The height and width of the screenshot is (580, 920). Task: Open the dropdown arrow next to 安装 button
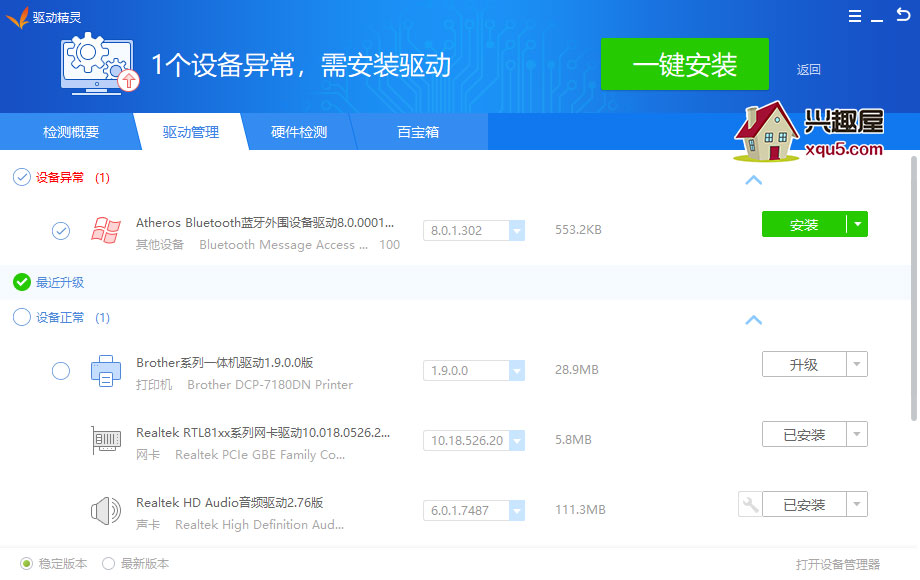coord(857,224)
